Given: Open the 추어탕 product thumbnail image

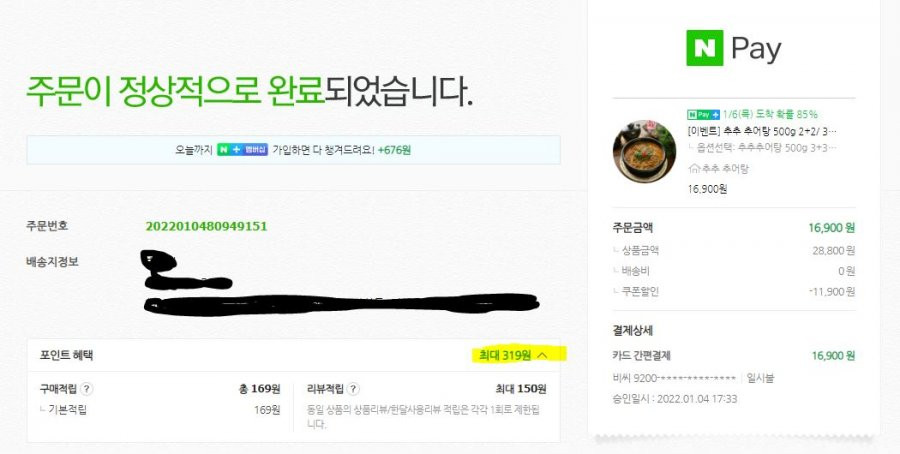Looking at the screenshot, I should pos(644,152).
